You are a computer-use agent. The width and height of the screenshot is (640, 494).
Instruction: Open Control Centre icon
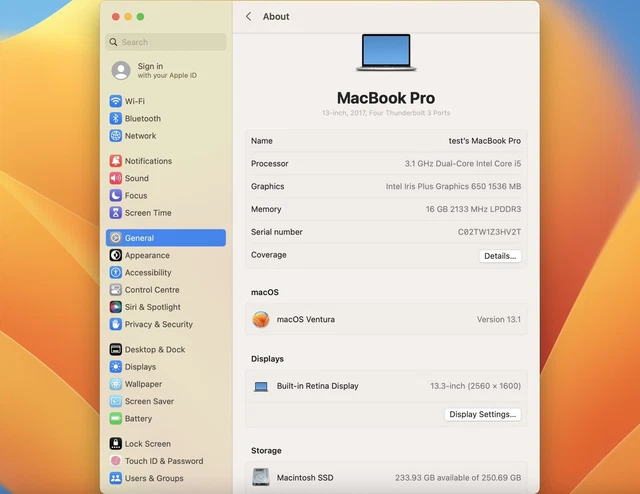point(116,289)
